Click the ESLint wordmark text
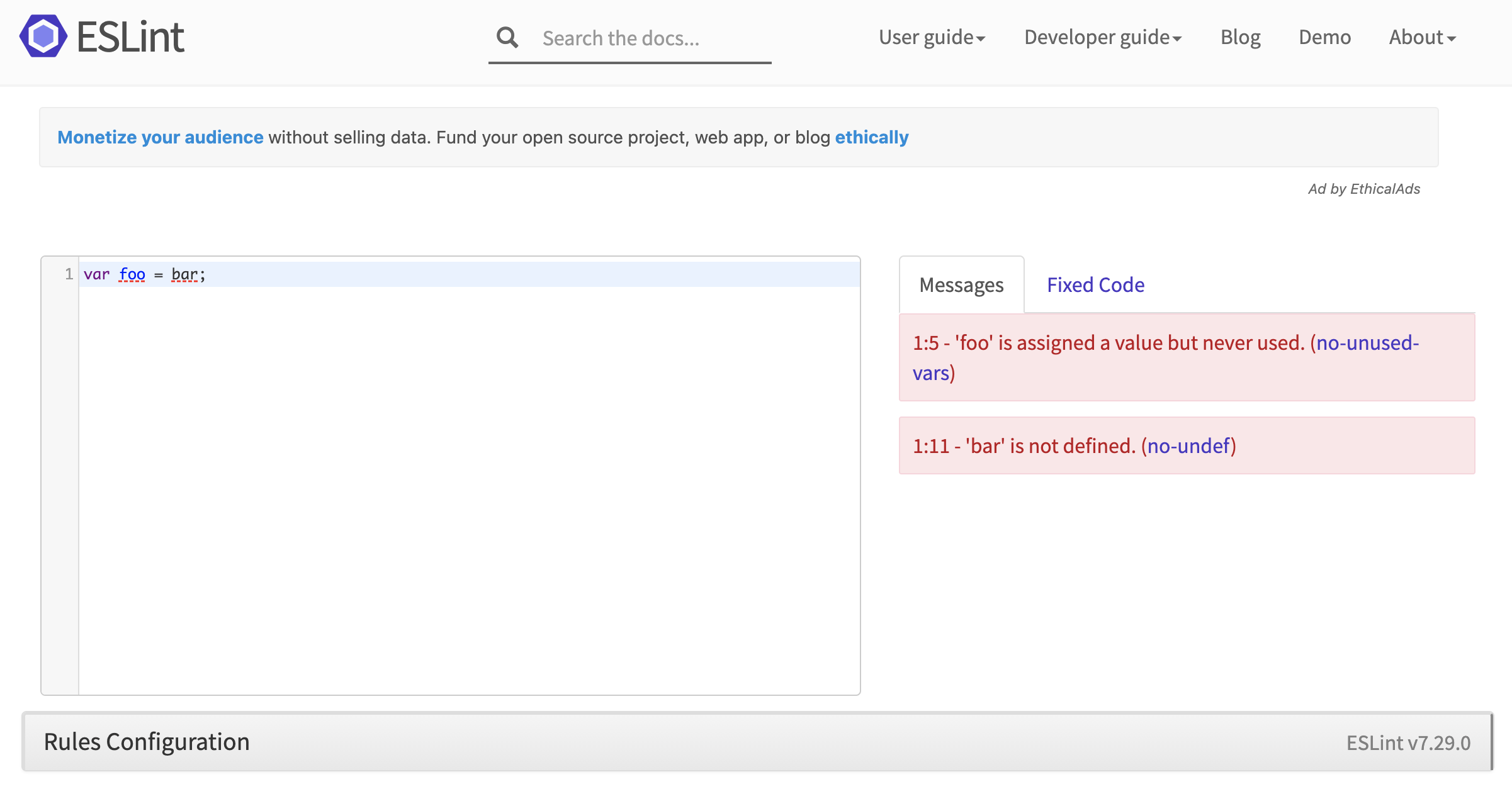Image resolution: width=1512 pixels, height=789 pixels. click(130, 37)
